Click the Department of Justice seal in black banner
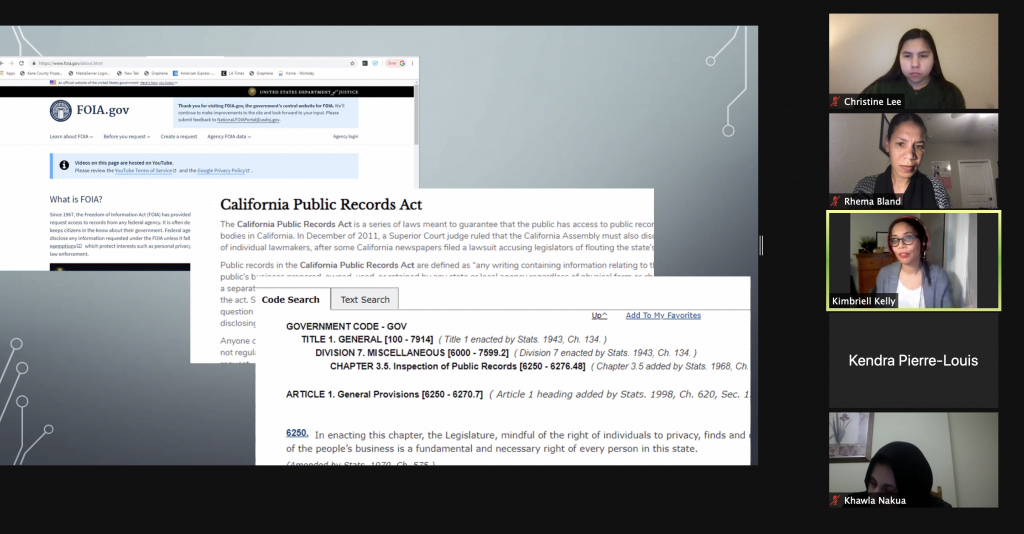Viewport: 1024px width, 534px height. 252,92
